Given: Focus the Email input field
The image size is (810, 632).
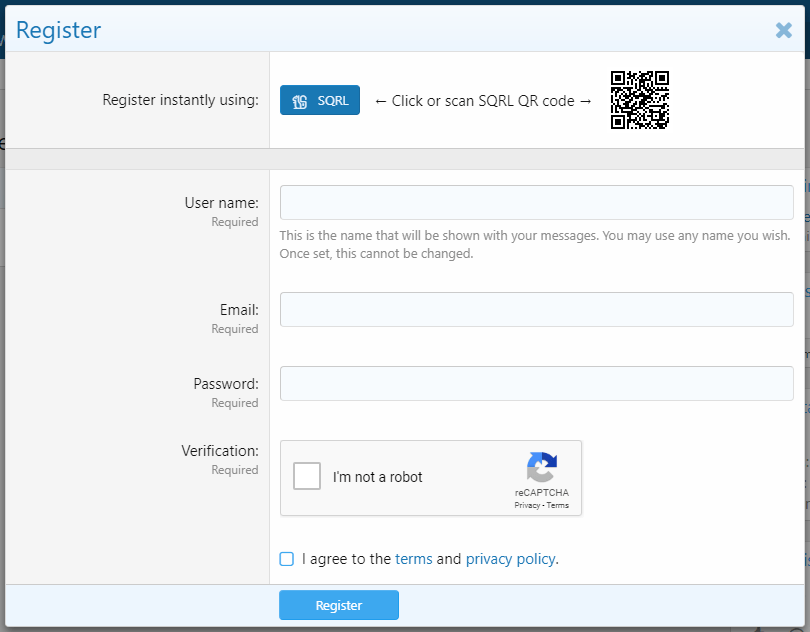Looking at the screenshot, I should [x=536, y=310].
